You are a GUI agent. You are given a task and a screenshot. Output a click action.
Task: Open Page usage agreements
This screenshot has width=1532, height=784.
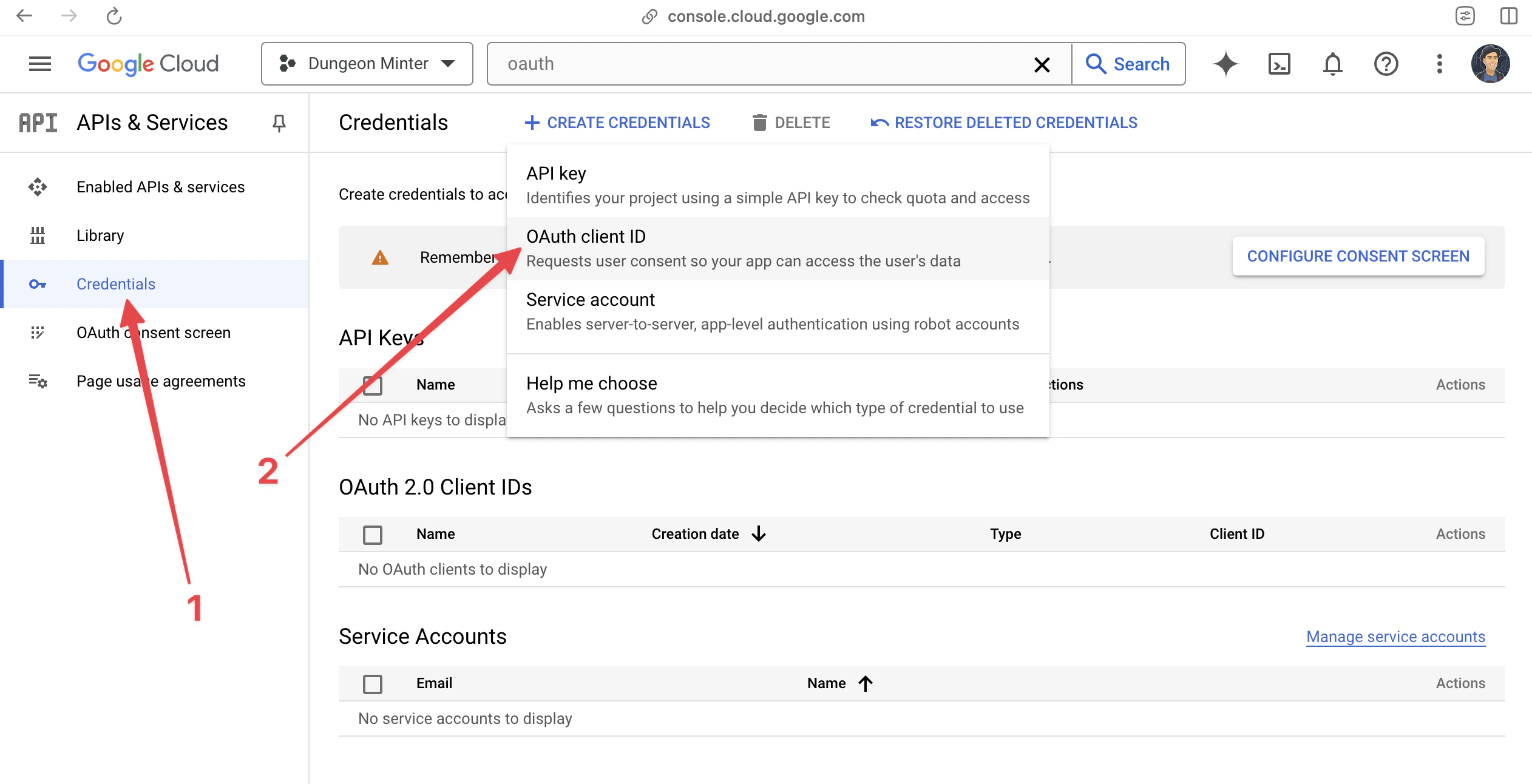tap(161, 381)
